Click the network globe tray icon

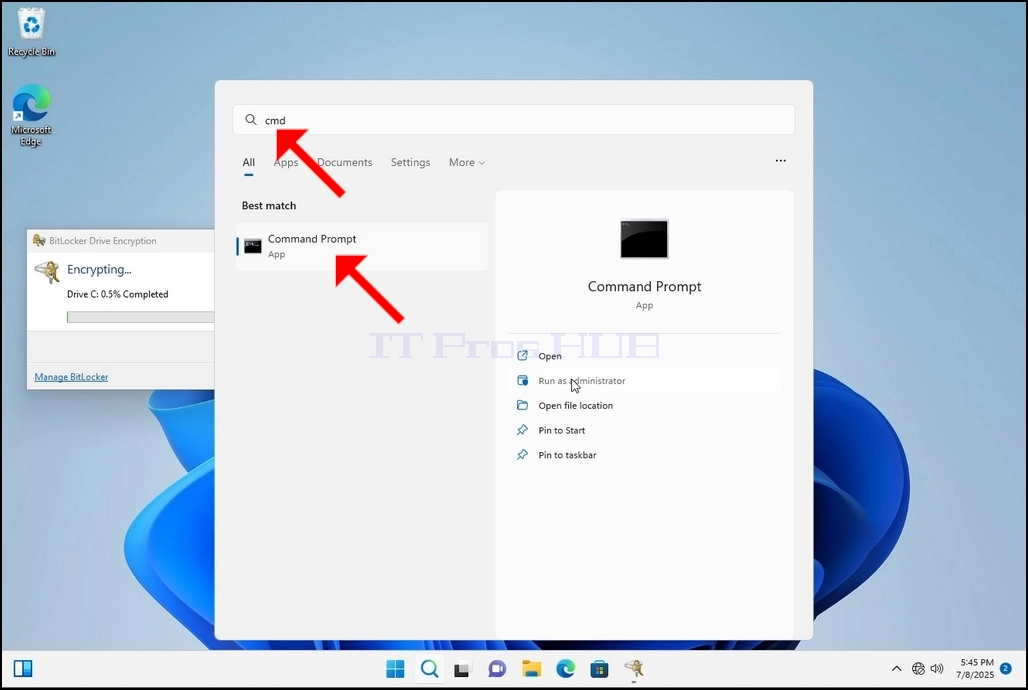click(919, 668)
